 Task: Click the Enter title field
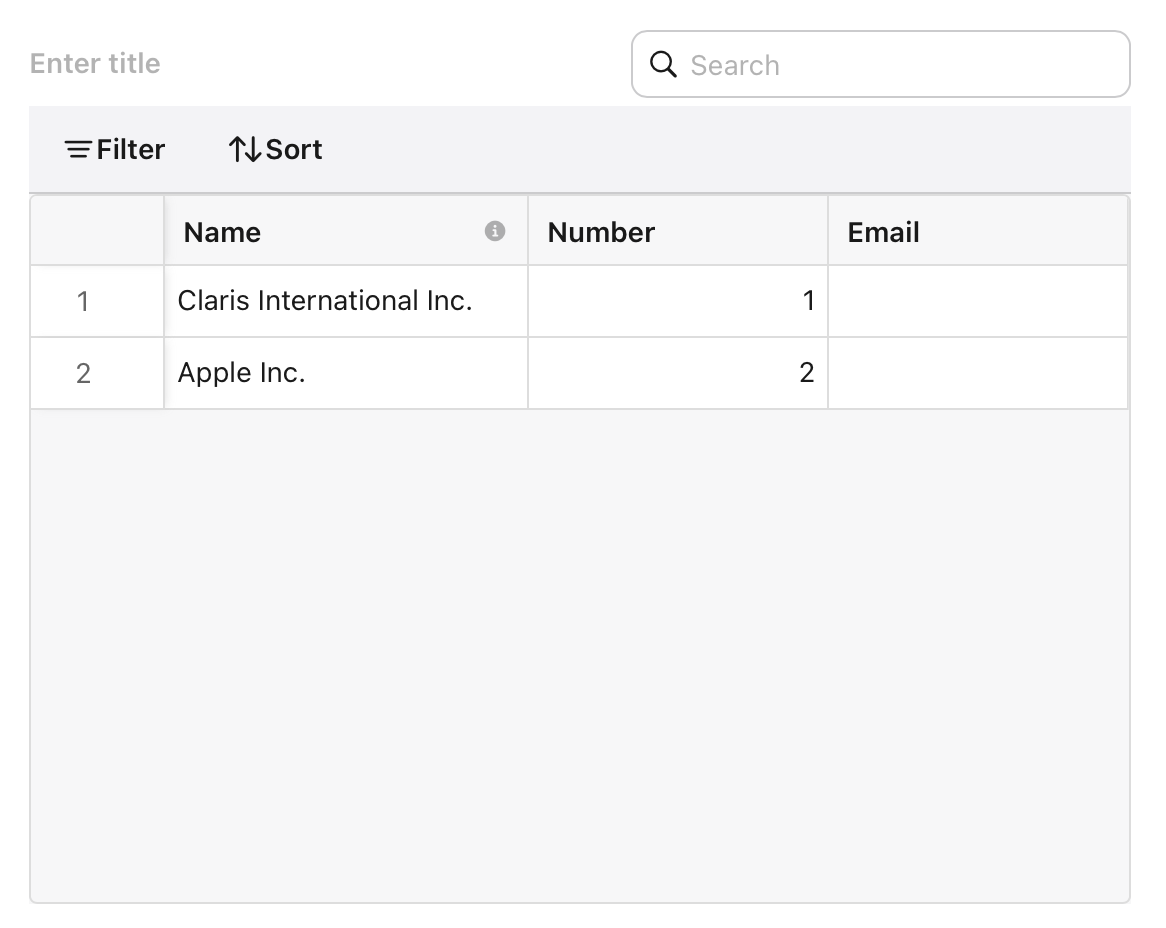95,63
